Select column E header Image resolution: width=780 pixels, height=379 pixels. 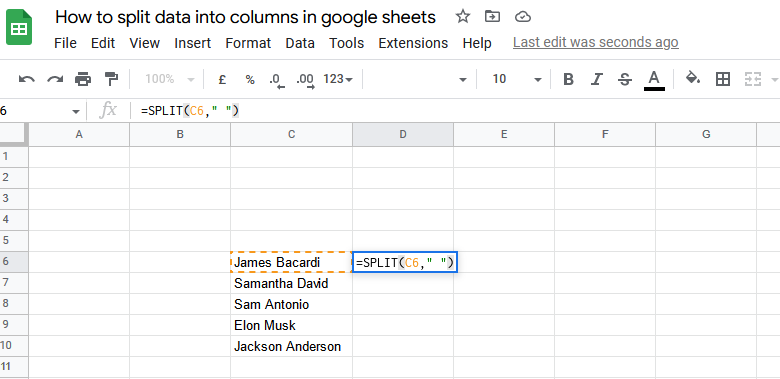click(x=504, y=134)
